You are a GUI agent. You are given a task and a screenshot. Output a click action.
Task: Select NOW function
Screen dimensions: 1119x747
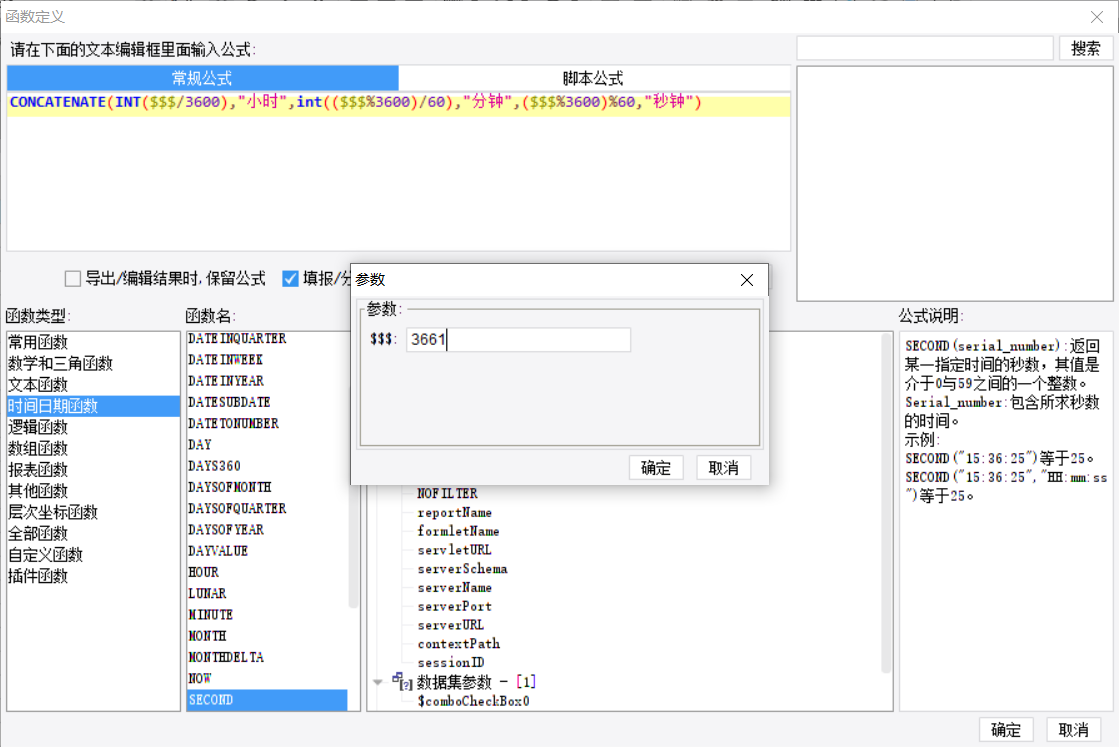pos(267,679)
